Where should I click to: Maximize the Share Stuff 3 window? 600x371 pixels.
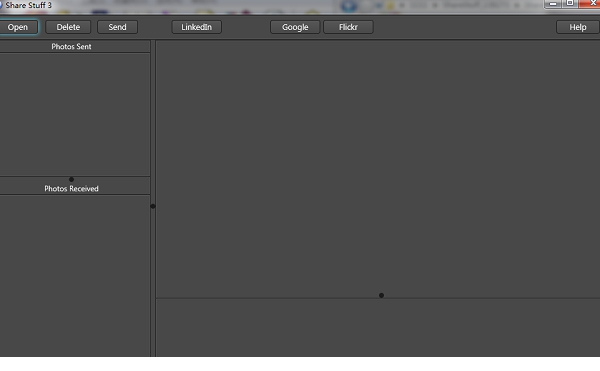point(570,3)
